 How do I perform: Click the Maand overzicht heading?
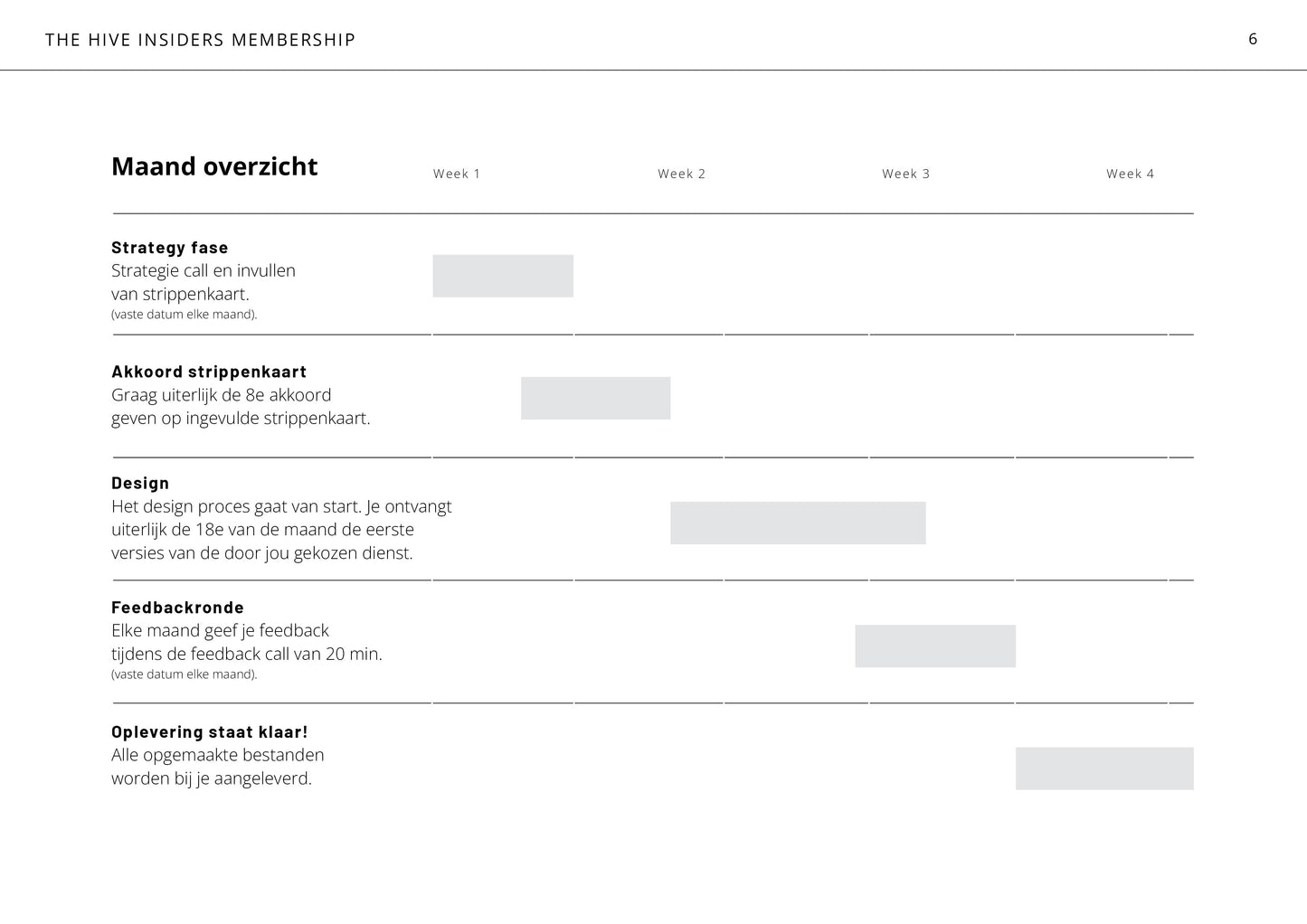pyautogui.click(x=214, y=166)
